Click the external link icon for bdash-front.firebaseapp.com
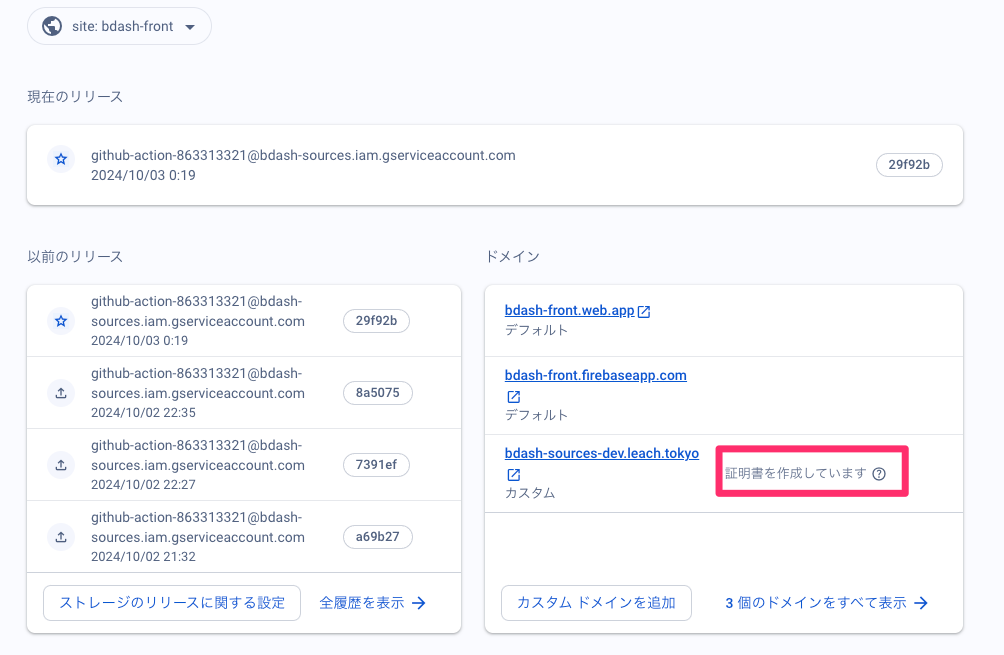Viewport: 1004px width, 655px height. (x=513, y=397)
